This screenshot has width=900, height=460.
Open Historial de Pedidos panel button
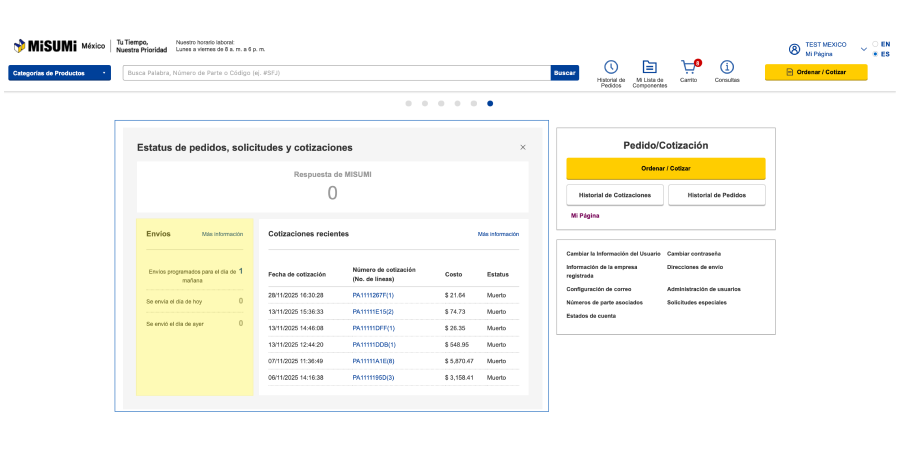point(716,195)
